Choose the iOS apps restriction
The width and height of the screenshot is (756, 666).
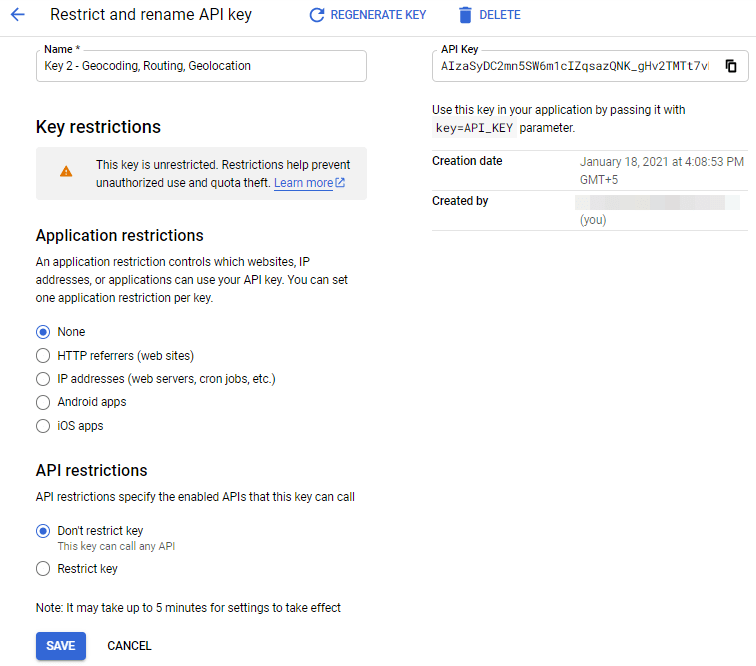tap(43, 426)
